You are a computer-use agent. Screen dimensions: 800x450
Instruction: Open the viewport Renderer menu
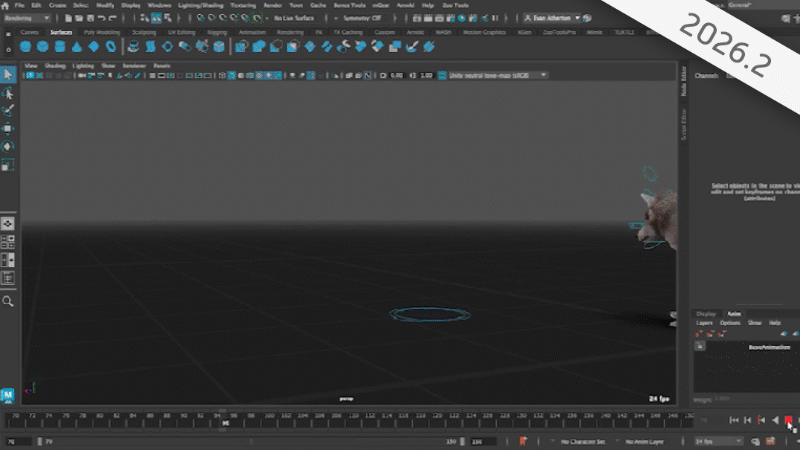(x=134, y=66)
